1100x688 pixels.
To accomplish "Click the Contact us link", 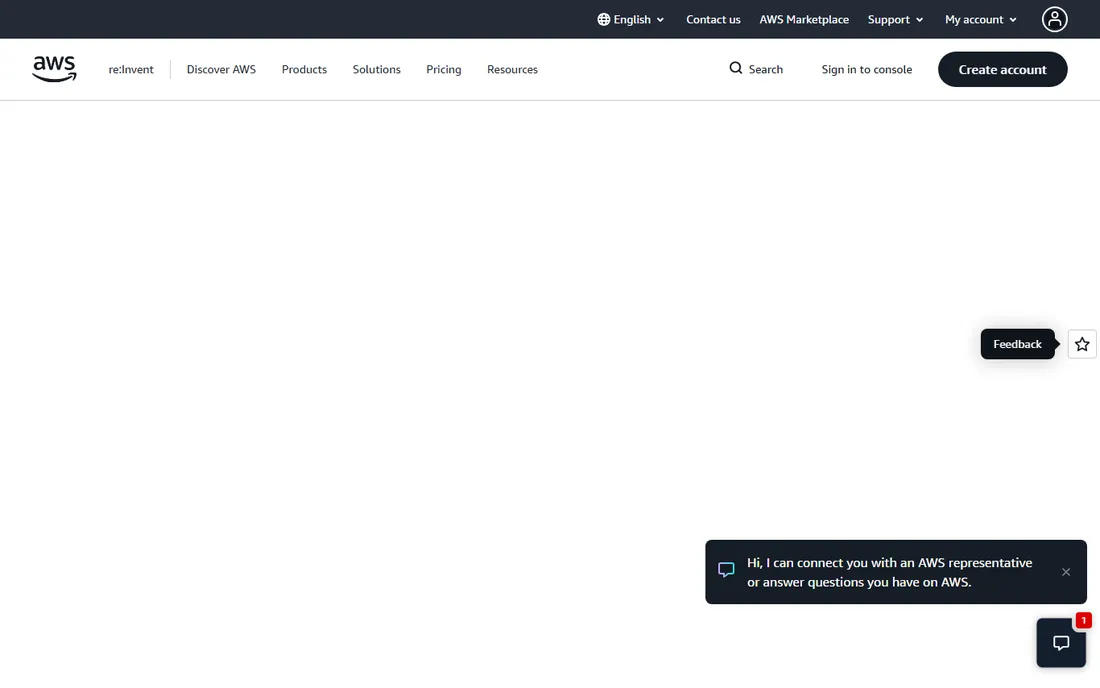I will coord(713,20).
